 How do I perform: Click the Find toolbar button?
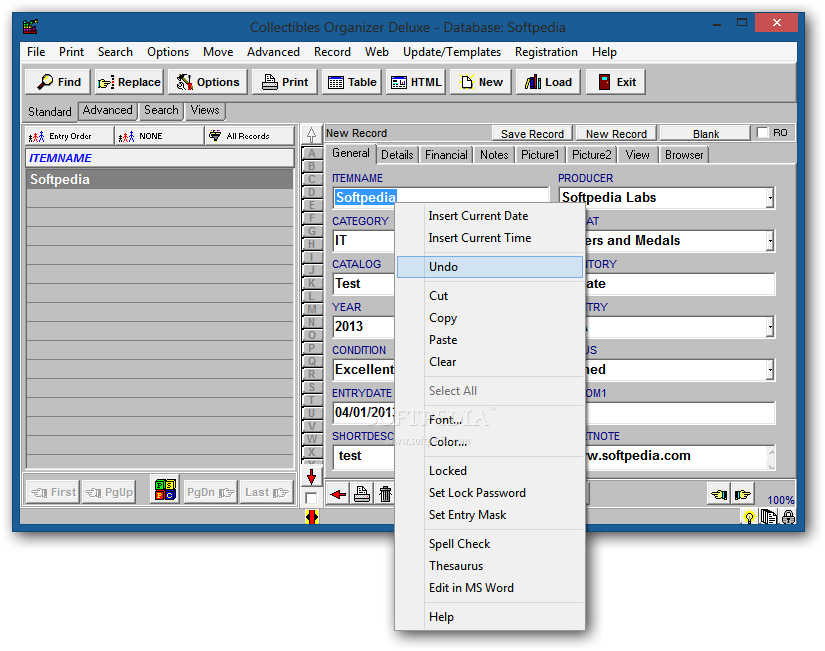(58, 82)
